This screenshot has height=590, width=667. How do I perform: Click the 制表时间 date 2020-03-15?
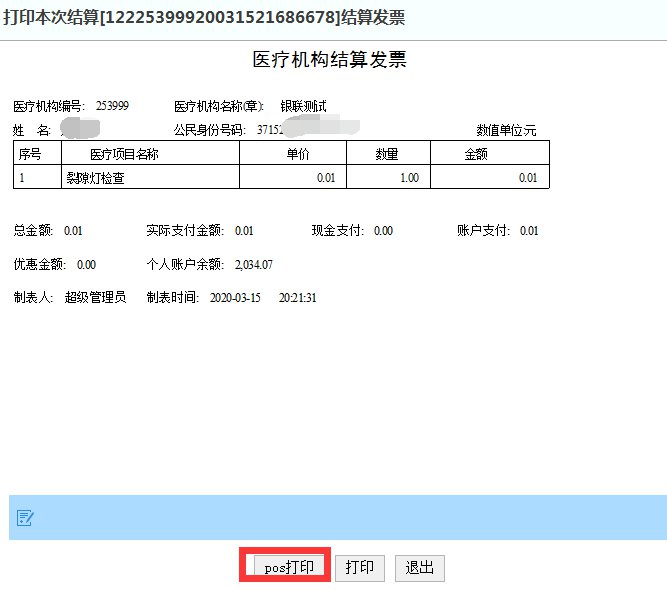coord(235,298)
